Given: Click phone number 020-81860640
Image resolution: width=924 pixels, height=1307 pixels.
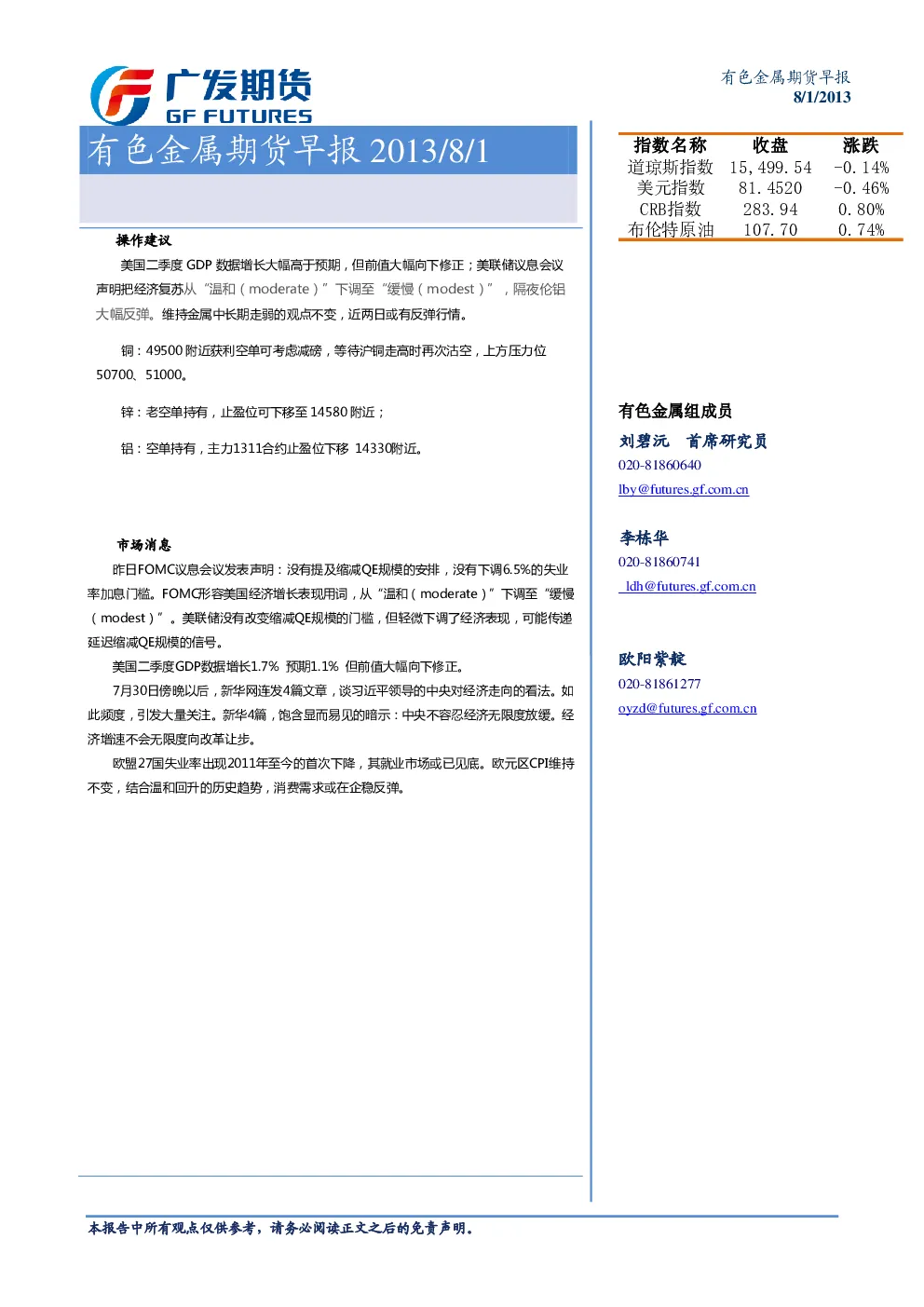Looking at the screenshot, I should (x=659, y=465).
